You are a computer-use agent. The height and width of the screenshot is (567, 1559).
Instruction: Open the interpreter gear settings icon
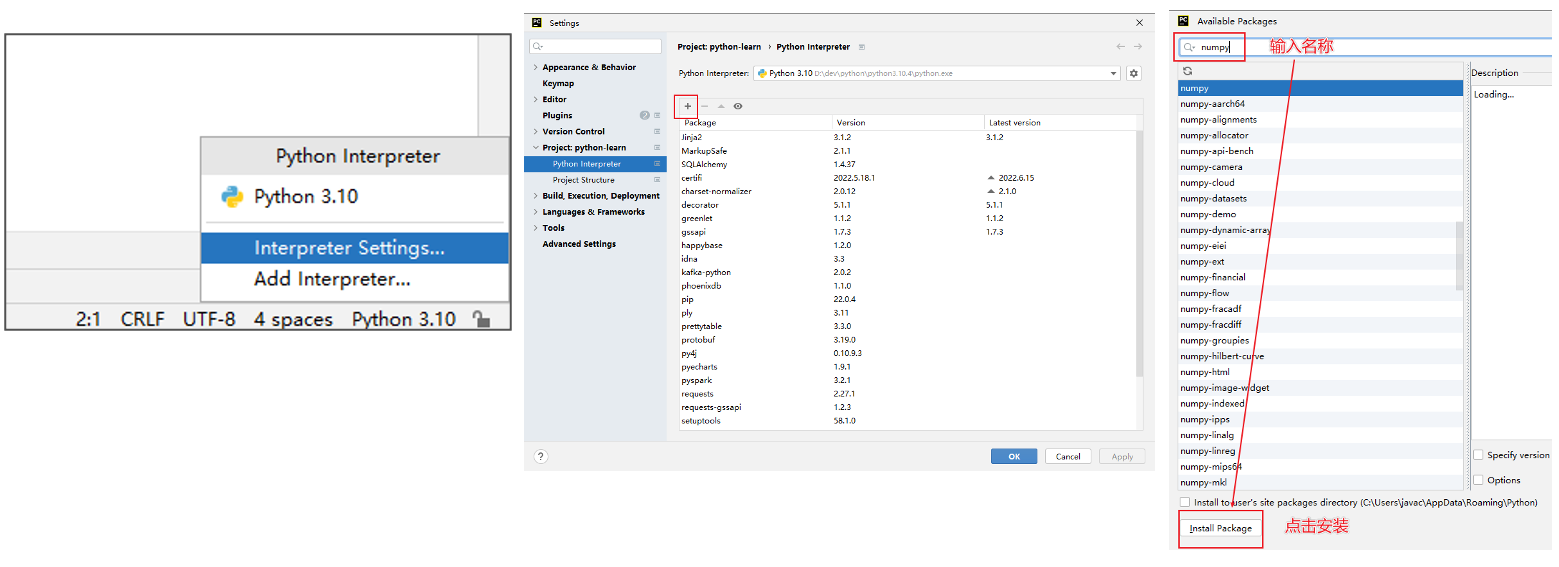click(x=1133, y=73)
